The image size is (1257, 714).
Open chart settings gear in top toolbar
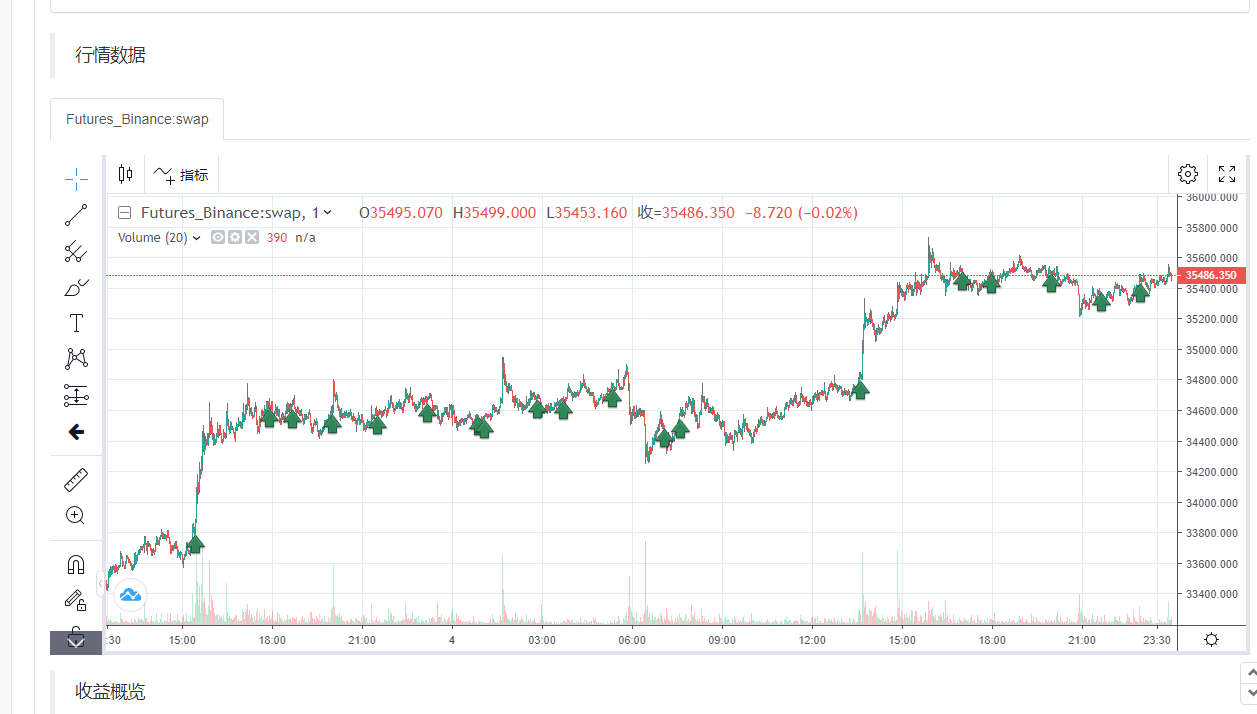coord(1188,174)
